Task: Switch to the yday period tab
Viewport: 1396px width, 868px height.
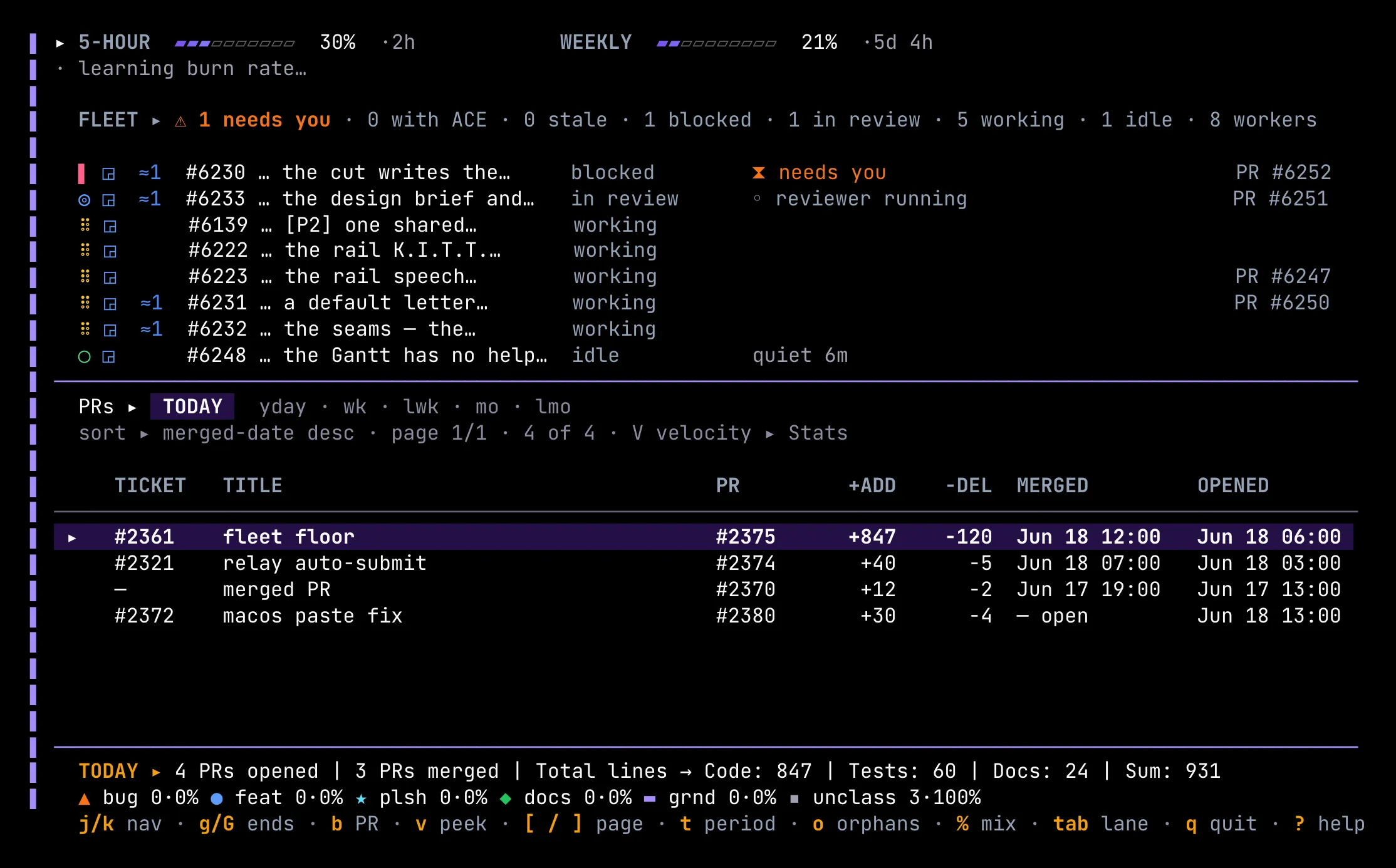Action: (283, 407)
